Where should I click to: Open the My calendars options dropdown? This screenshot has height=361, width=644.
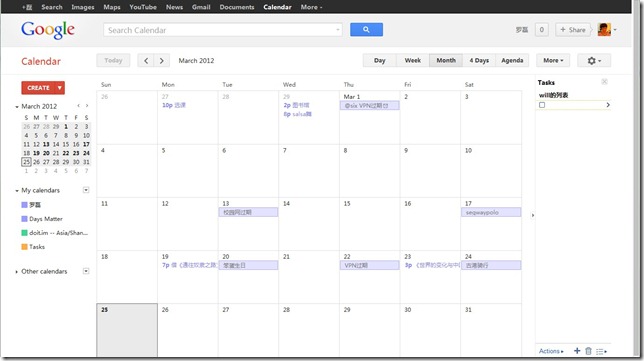click(86, 190)
